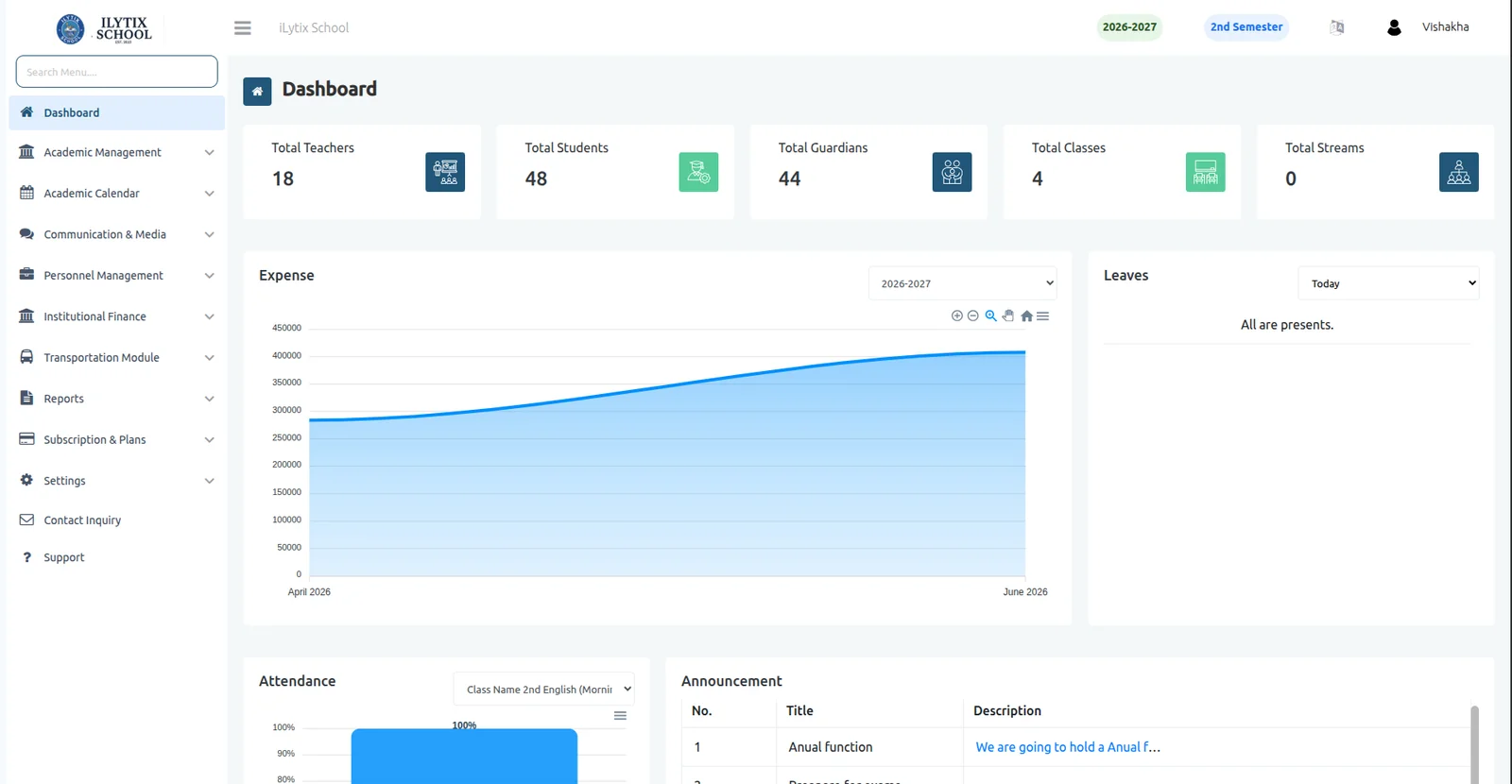1512x784 pixels.
Task: Click the chart zoom out minus icon
Action: 973,315
